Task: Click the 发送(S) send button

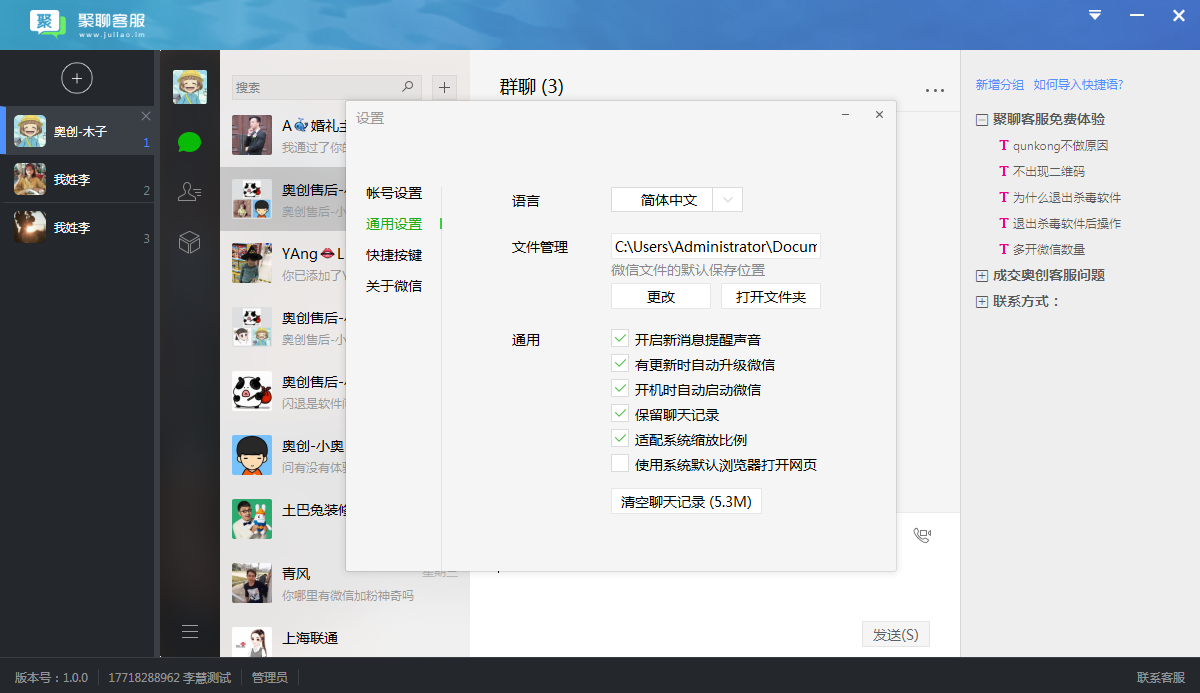Action: coord(896,635)
